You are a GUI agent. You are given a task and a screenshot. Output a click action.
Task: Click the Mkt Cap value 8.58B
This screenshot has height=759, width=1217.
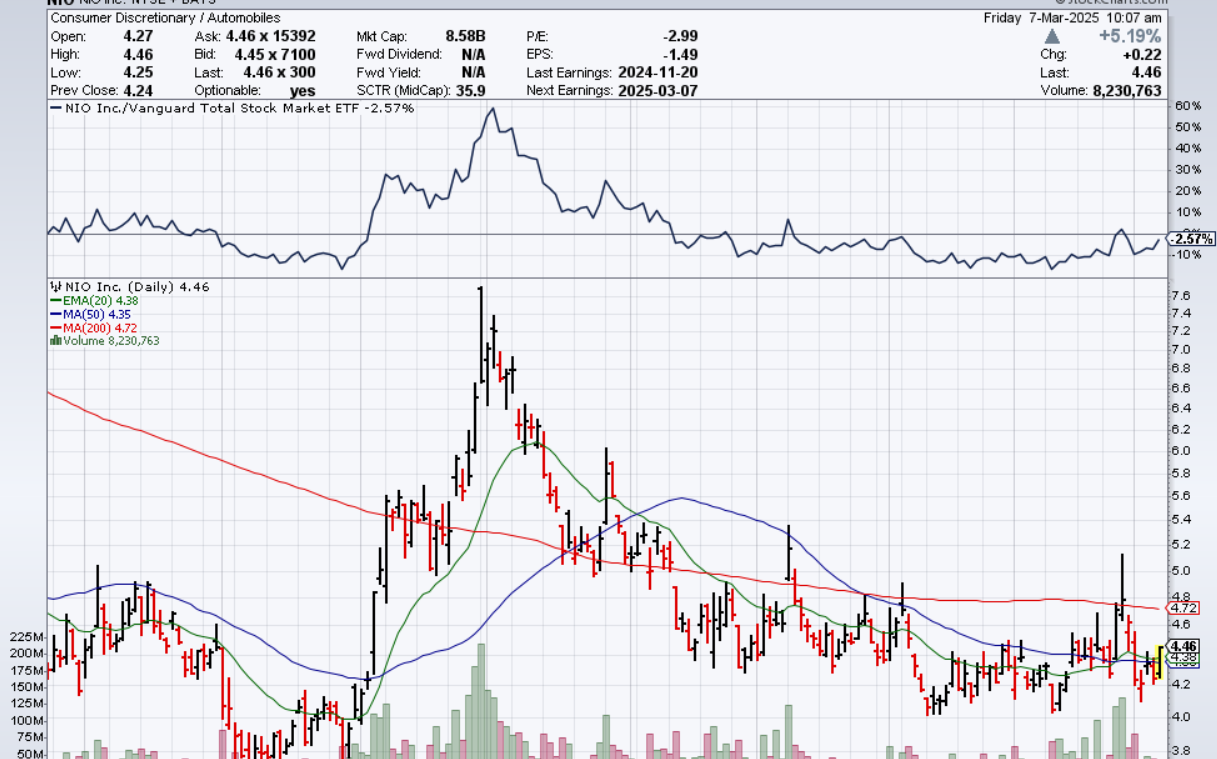pos(464,36)
